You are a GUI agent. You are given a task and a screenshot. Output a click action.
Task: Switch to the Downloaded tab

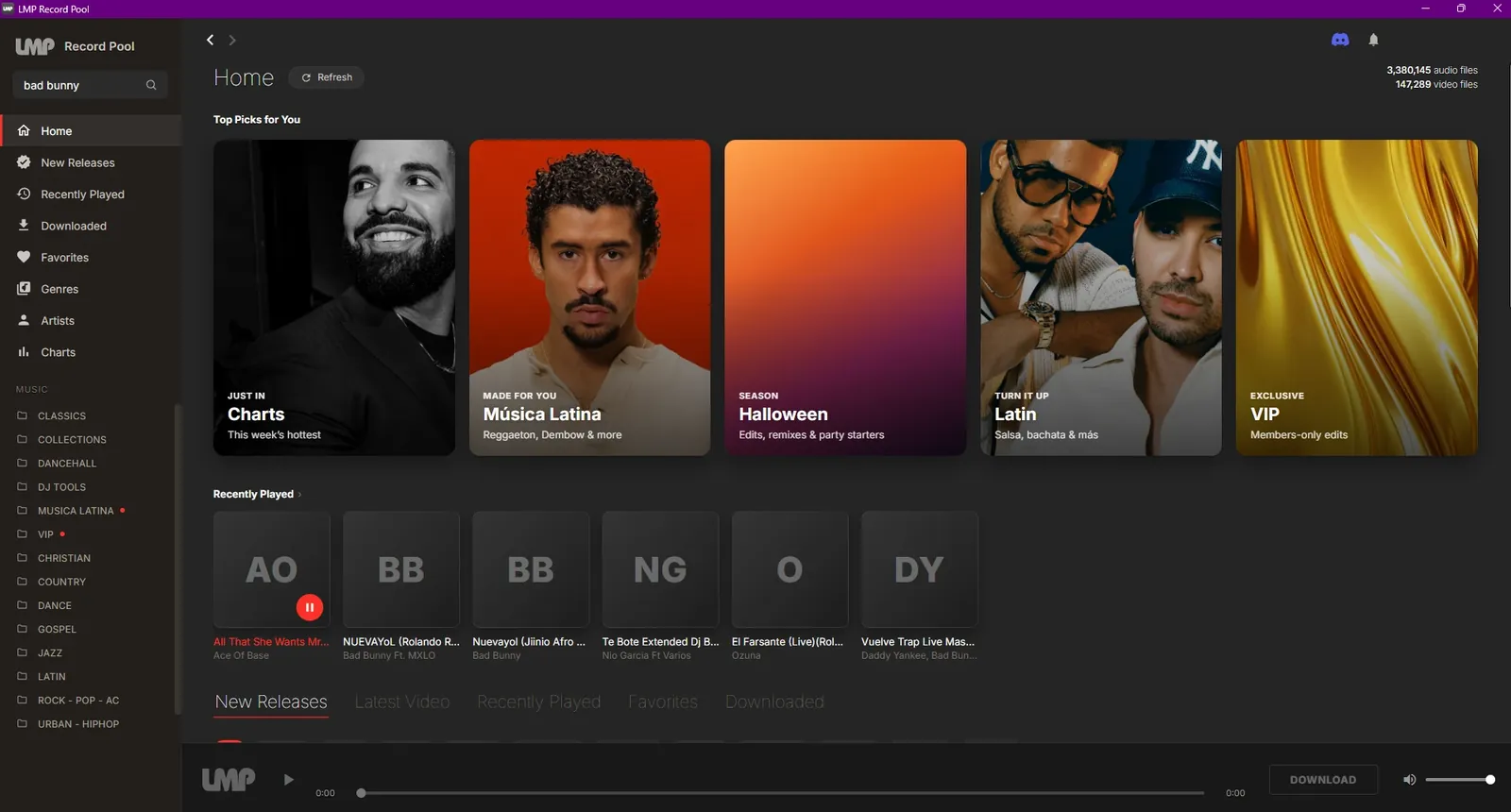[774, 702]
